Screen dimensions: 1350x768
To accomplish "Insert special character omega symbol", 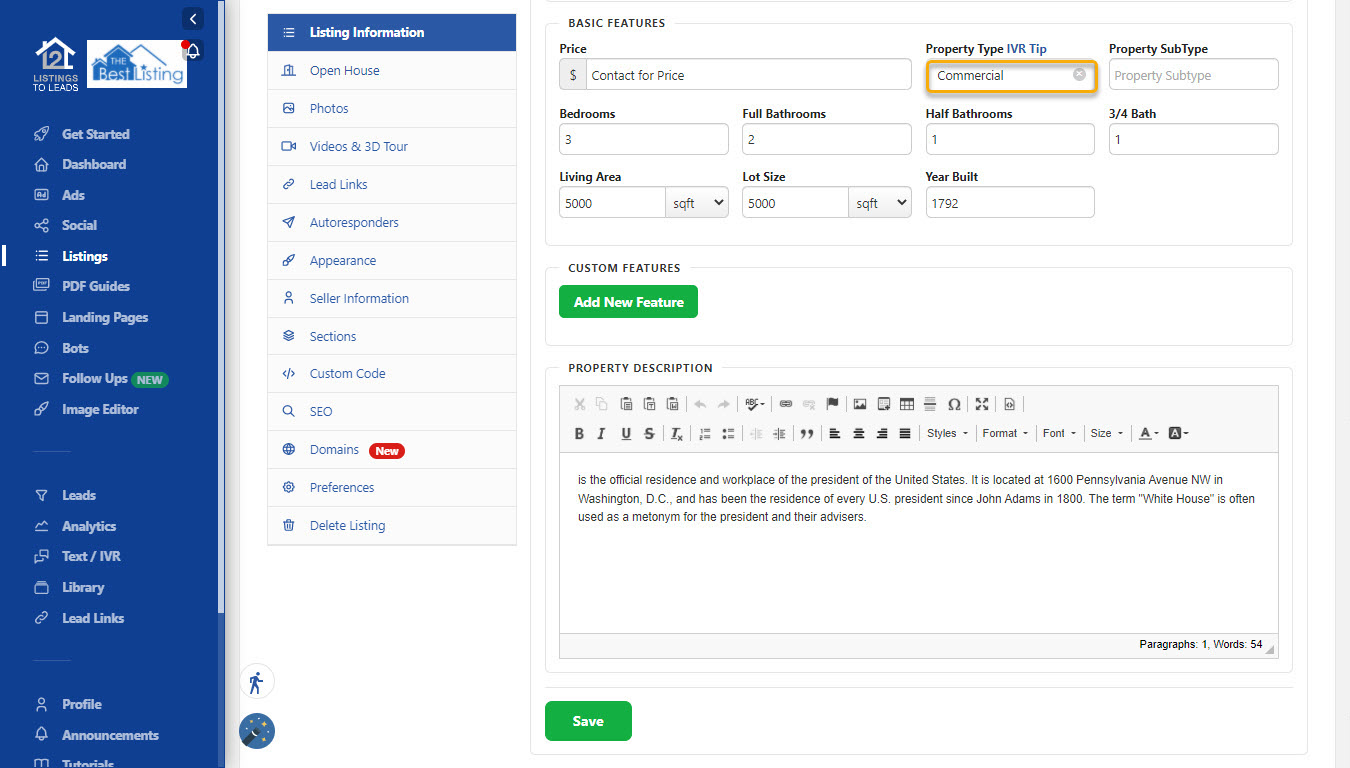I will (x=954, y=404).
